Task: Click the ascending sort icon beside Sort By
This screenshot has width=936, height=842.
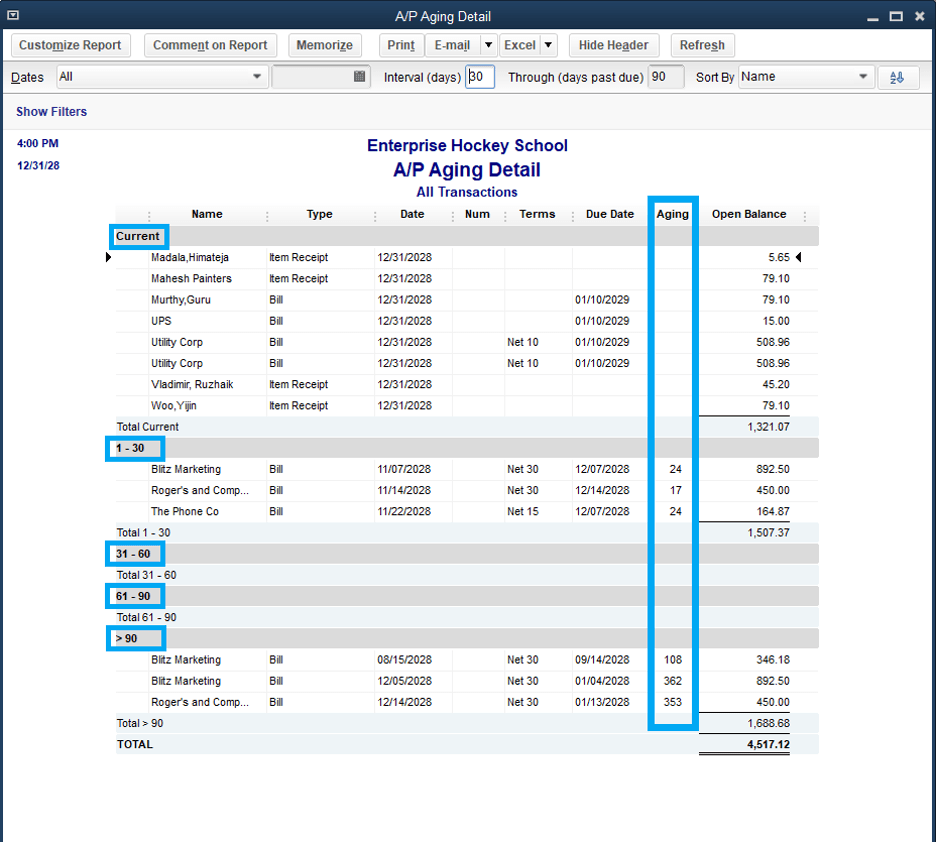Action: coord(899,77)
